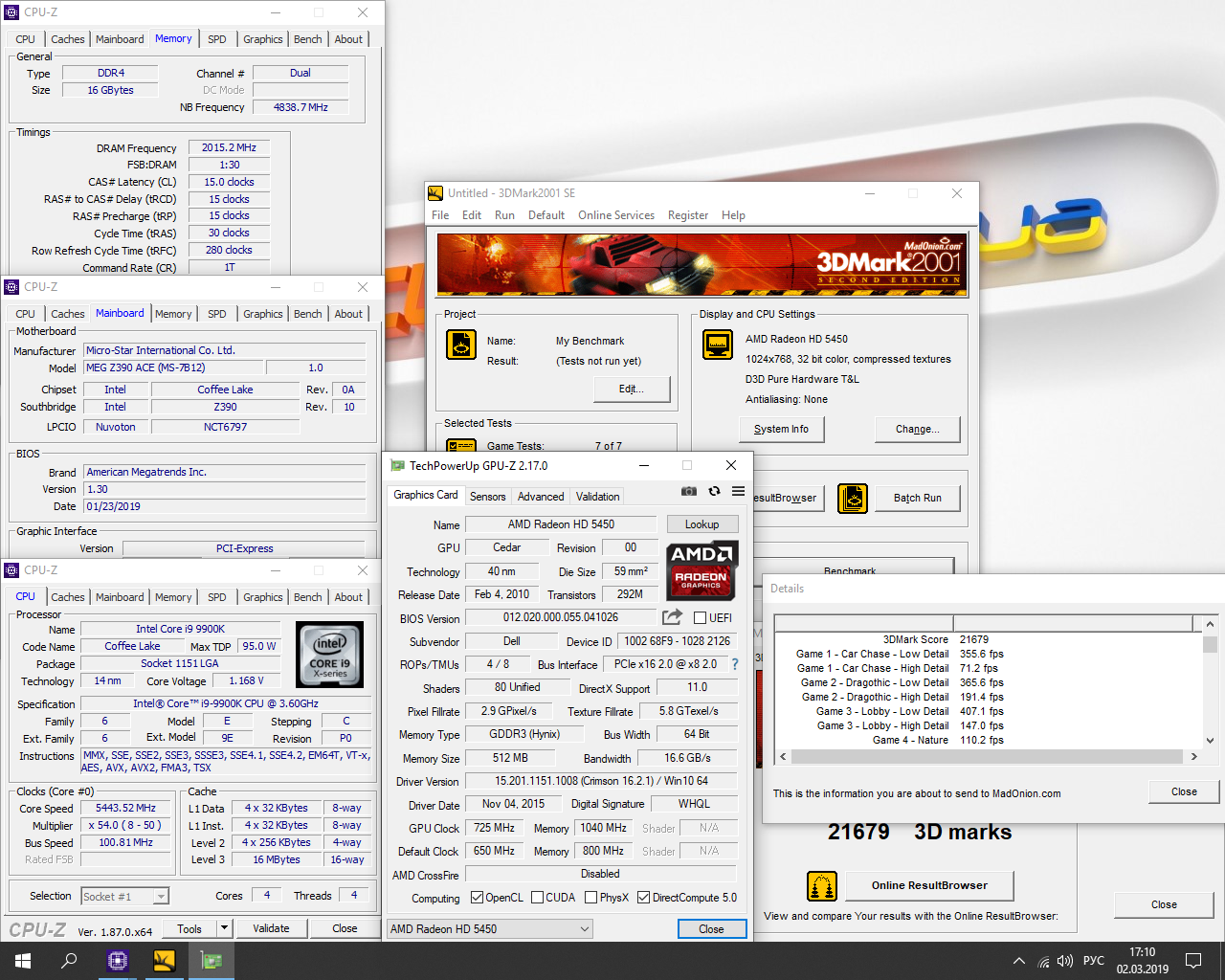The height and width of the screenshot is (980, 1225).
Task: Click the Online ResultBrowser button
Action: tap(929, 885)
